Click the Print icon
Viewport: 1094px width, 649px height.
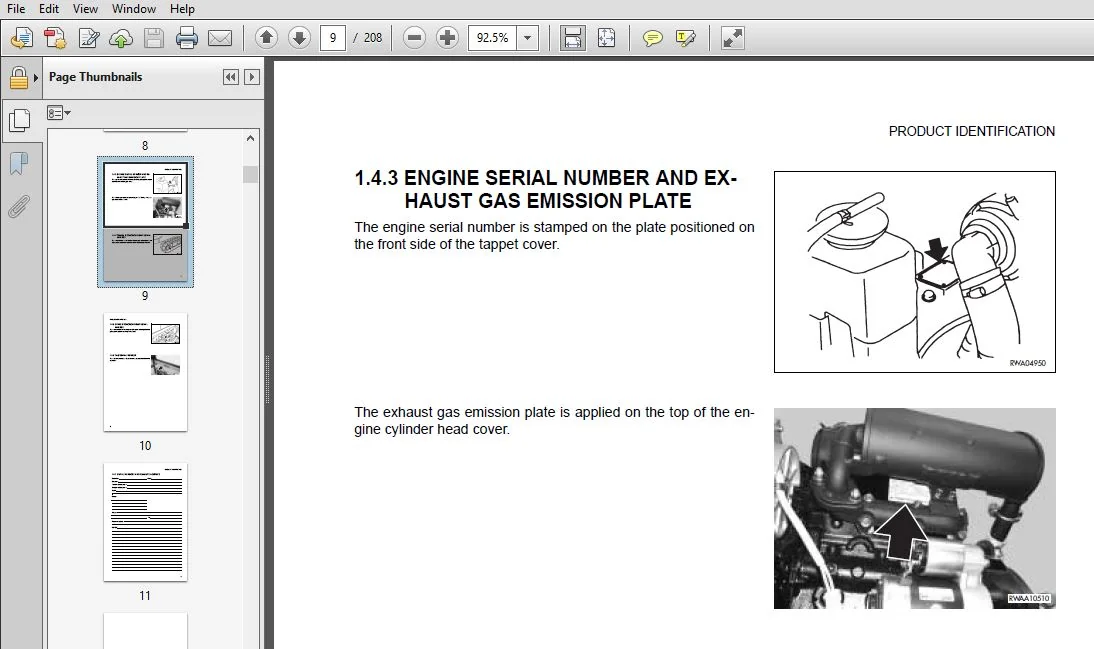[186, 38]
